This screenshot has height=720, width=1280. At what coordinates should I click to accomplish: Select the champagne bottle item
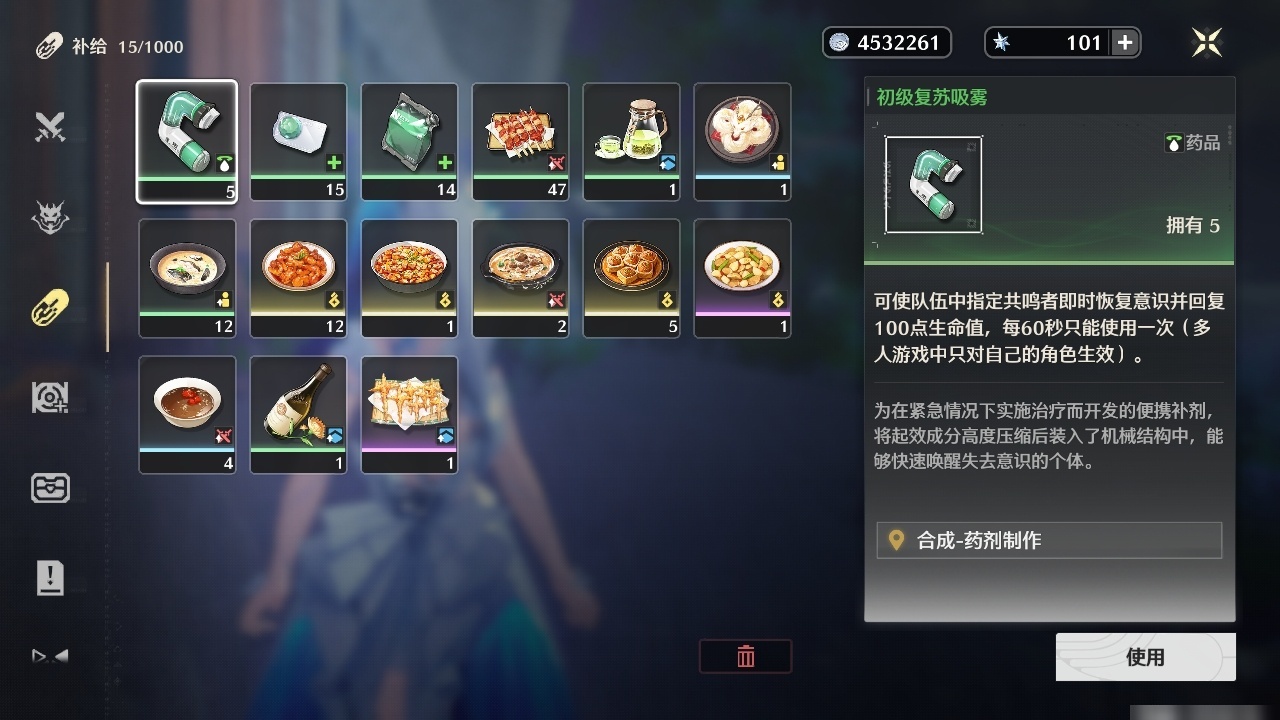298,414
